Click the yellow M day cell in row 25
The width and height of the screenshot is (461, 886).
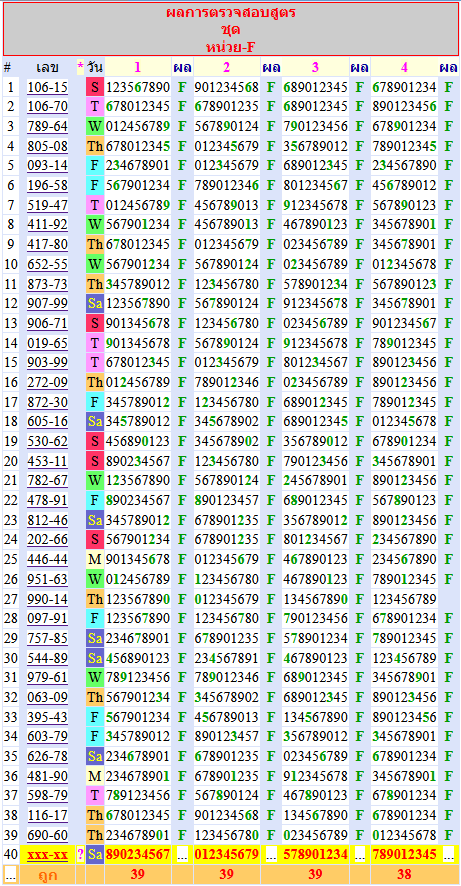tap(95, 559)
